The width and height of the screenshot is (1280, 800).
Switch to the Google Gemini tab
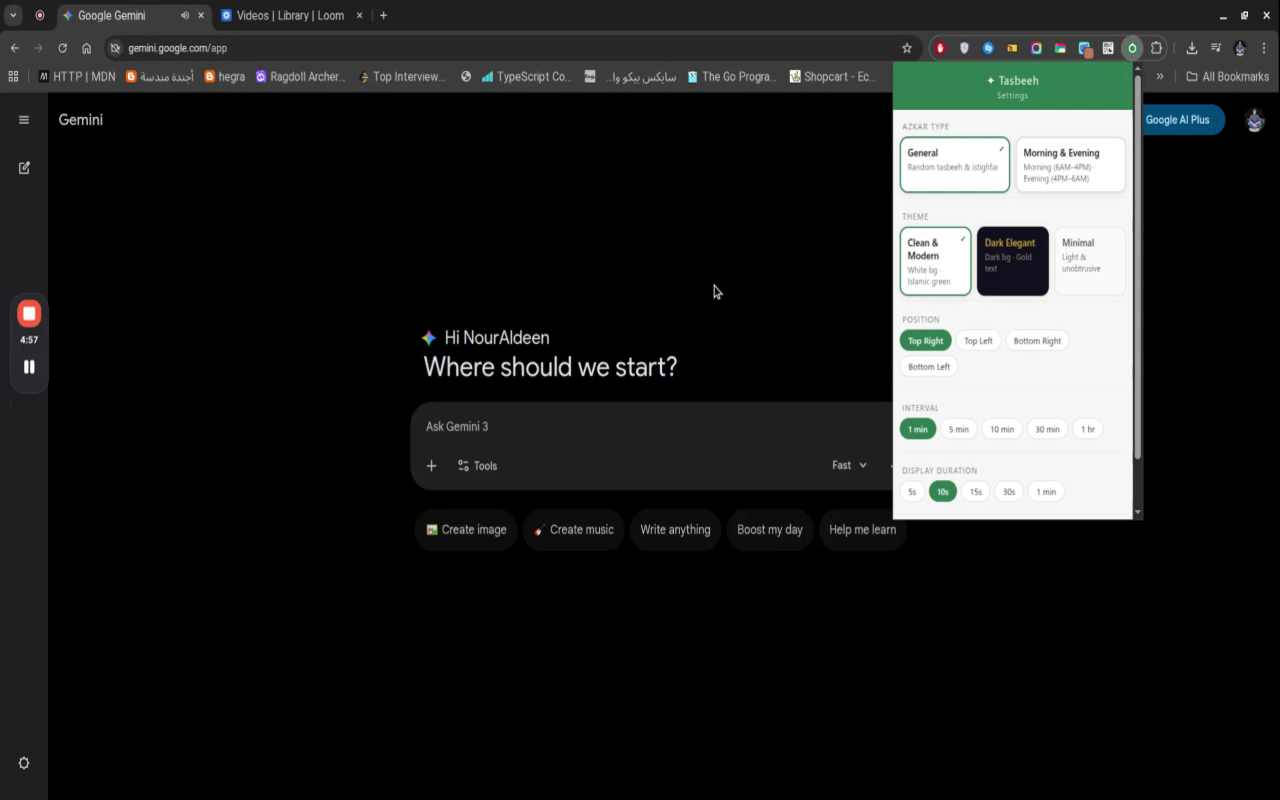coord(133,15)
